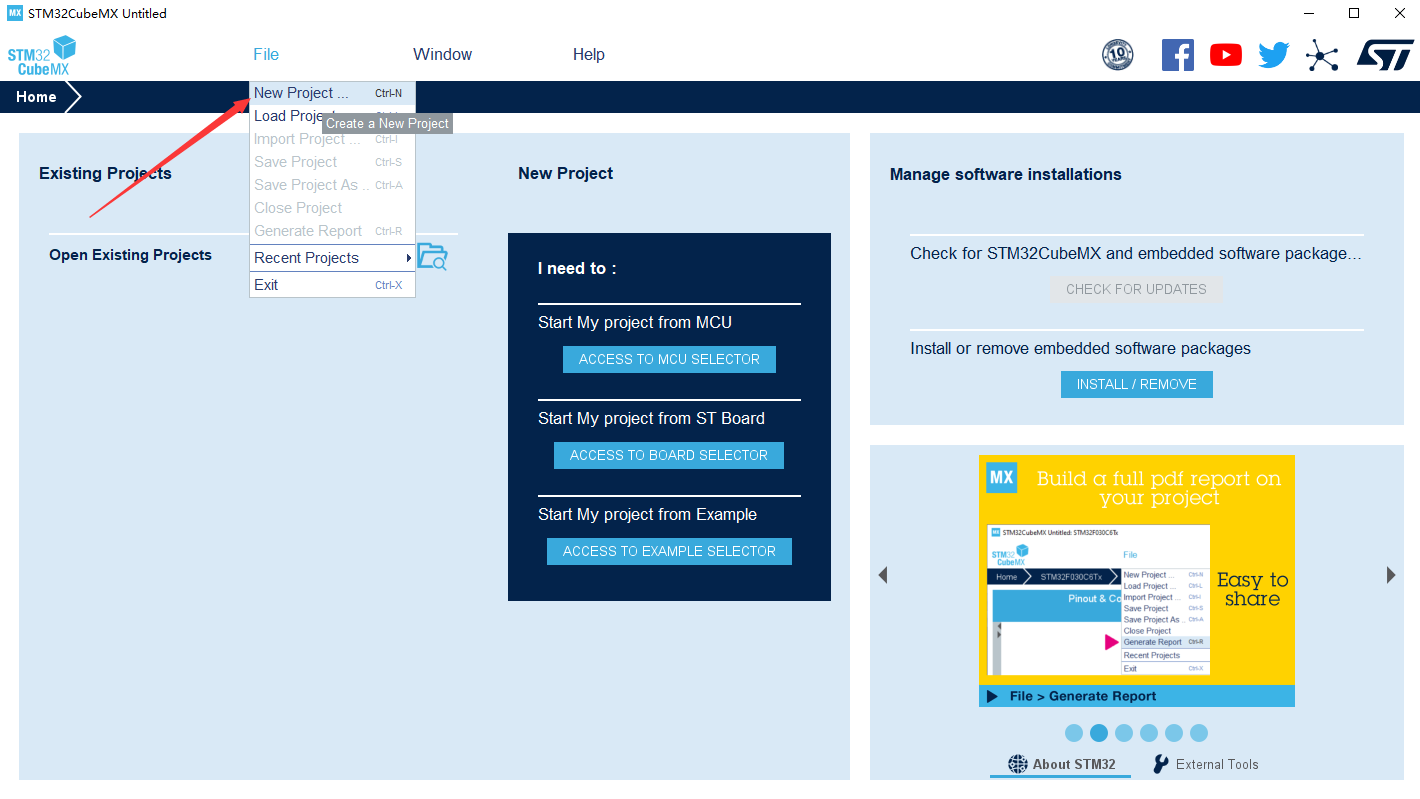Open the Help menu
Image resolution: width=1420 pixels, height=799 pixels.
[x=589, y=55]
